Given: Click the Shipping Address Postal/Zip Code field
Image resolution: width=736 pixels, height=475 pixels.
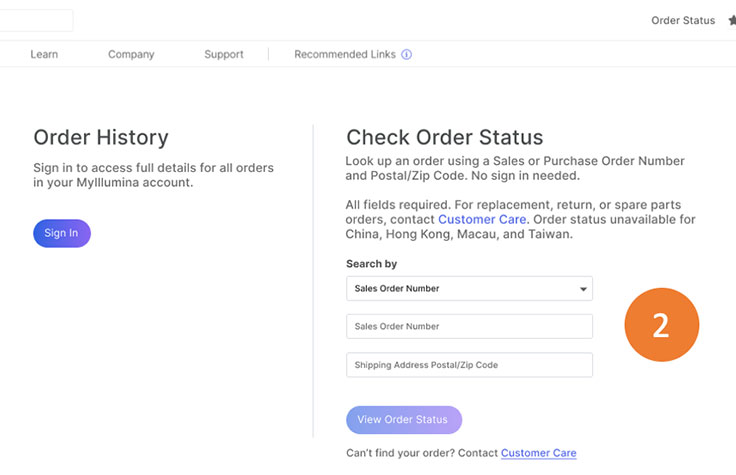Looking at the screenshot, I should 469,365.
